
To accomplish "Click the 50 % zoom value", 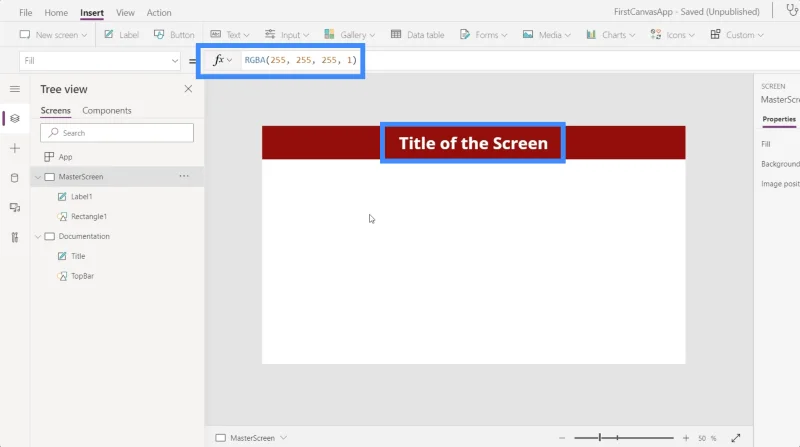I will tap(707, 438).
